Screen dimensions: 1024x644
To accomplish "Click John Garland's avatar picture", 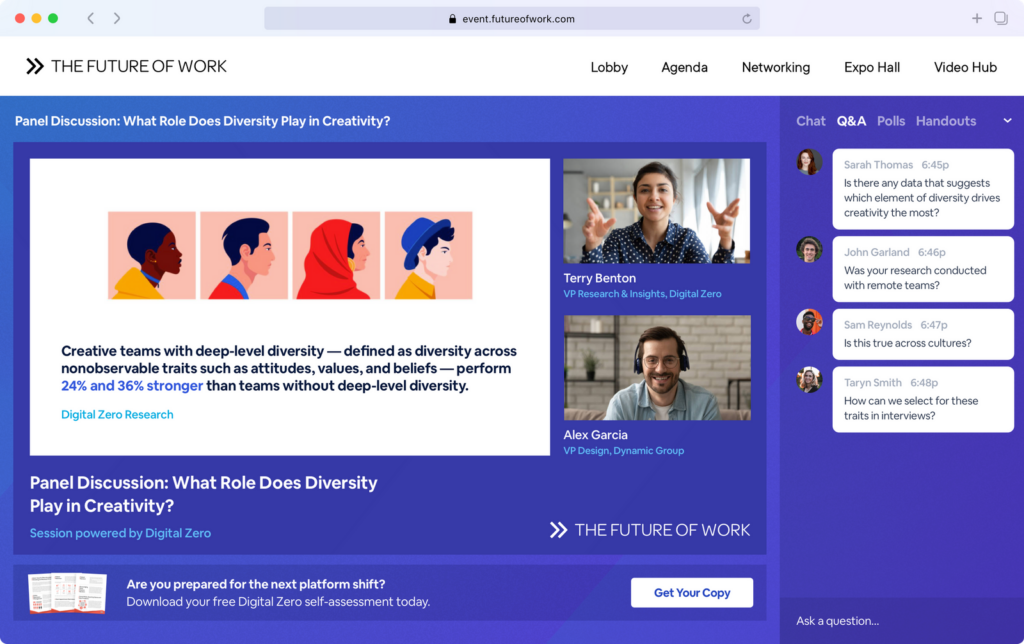I will click(x=808, y=249).
